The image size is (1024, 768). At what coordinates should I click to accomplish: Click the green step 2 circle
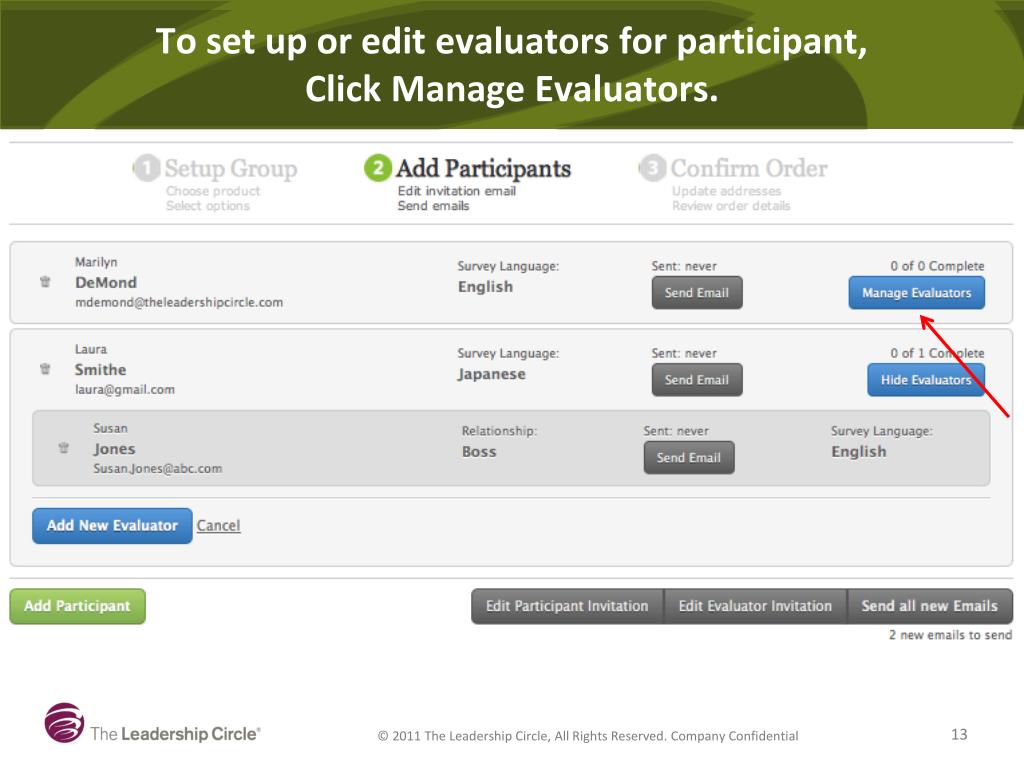(377, 168)
